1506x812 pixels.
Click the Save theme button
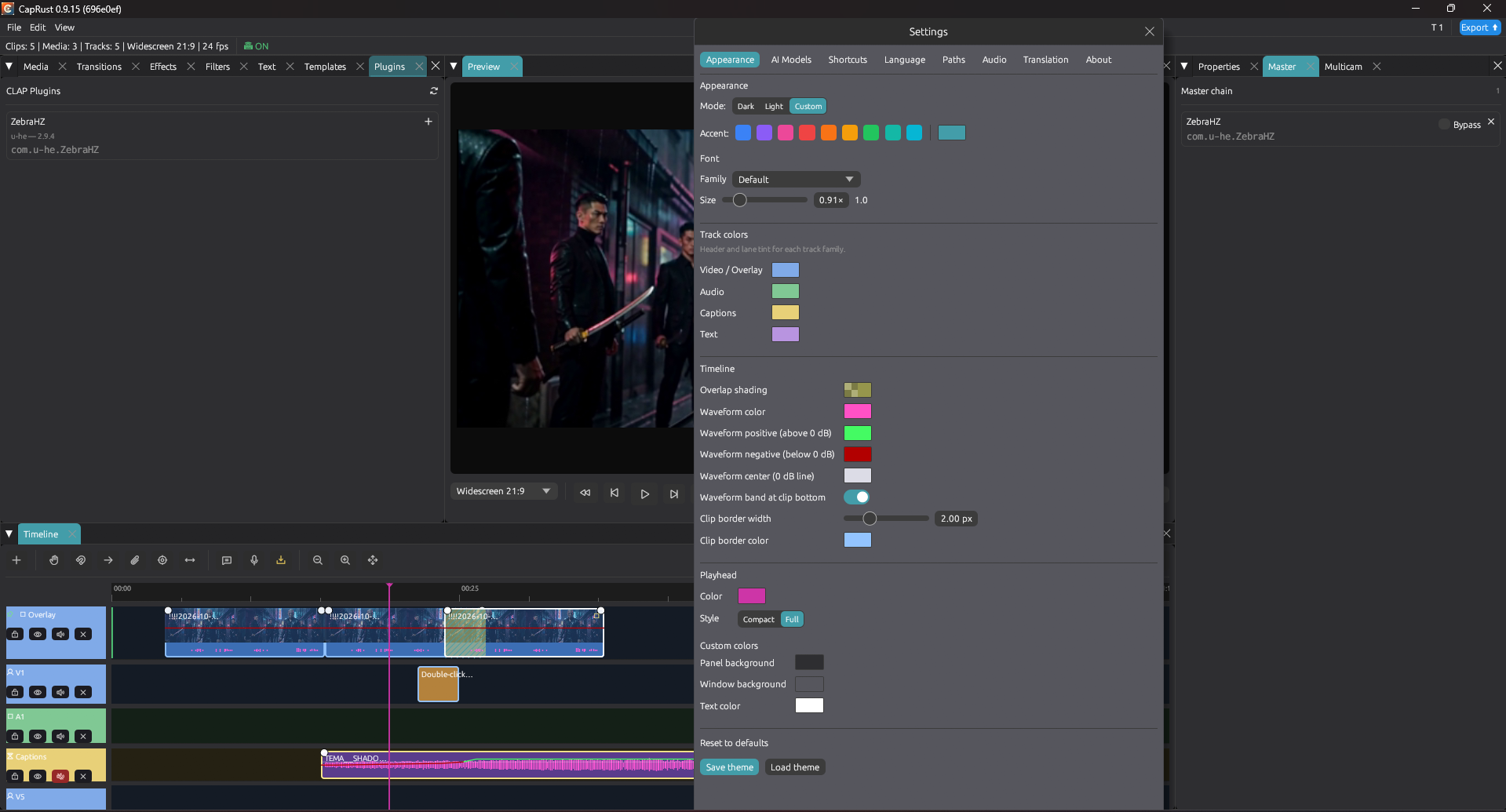[729, 767]
